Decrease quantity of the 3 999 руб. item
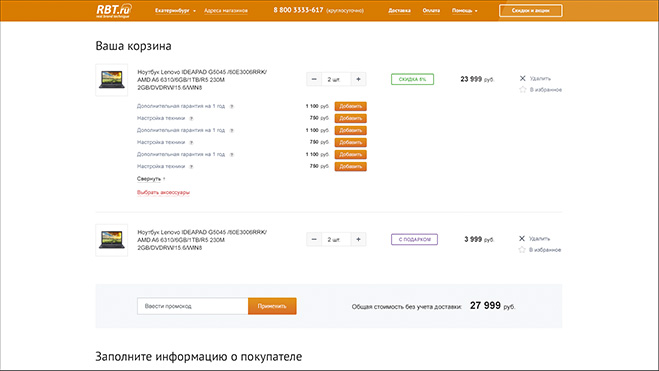 (314, 239)
